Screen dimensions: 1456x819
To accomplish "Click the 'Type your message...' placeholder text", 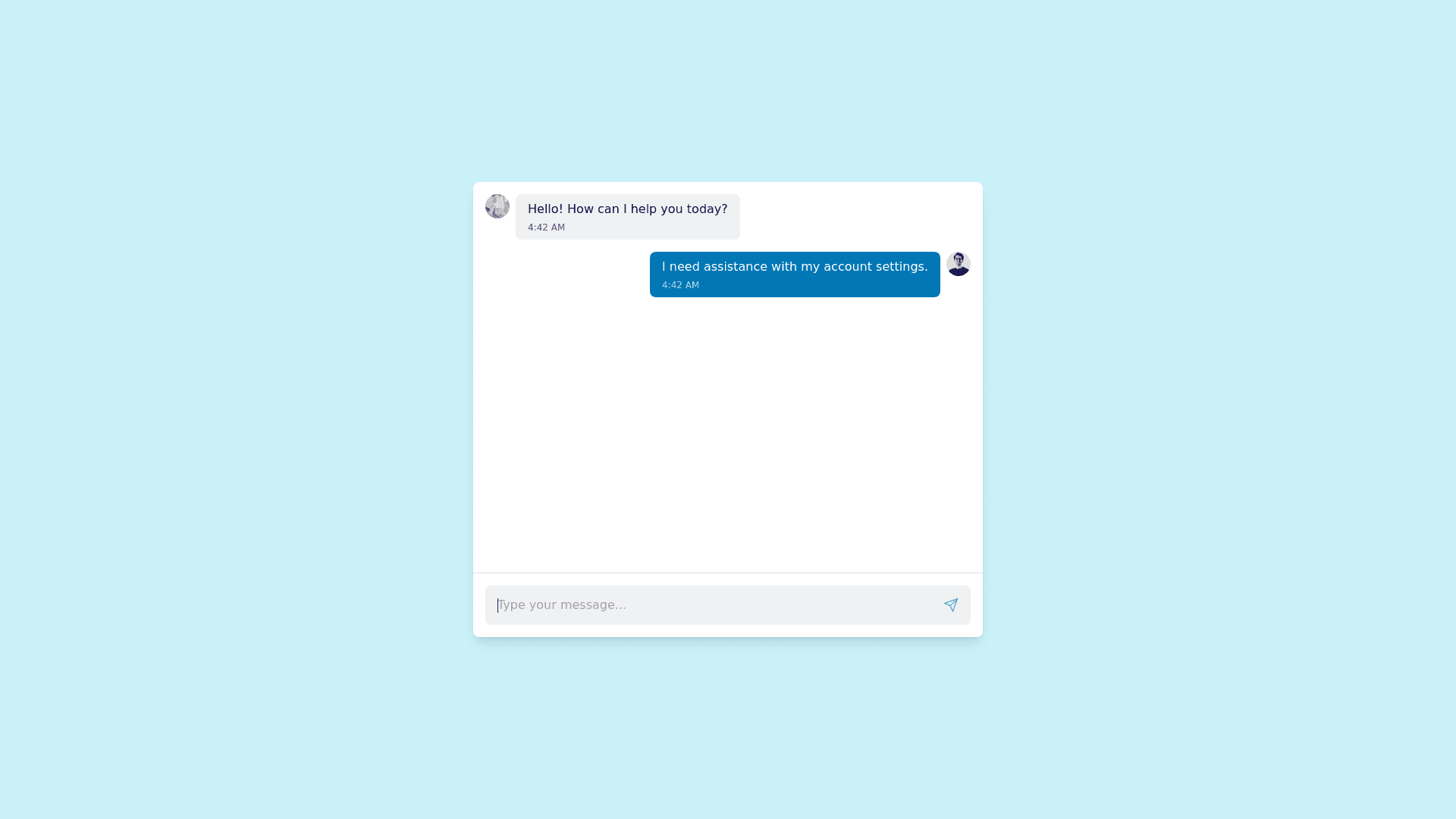I will point(562,605).
